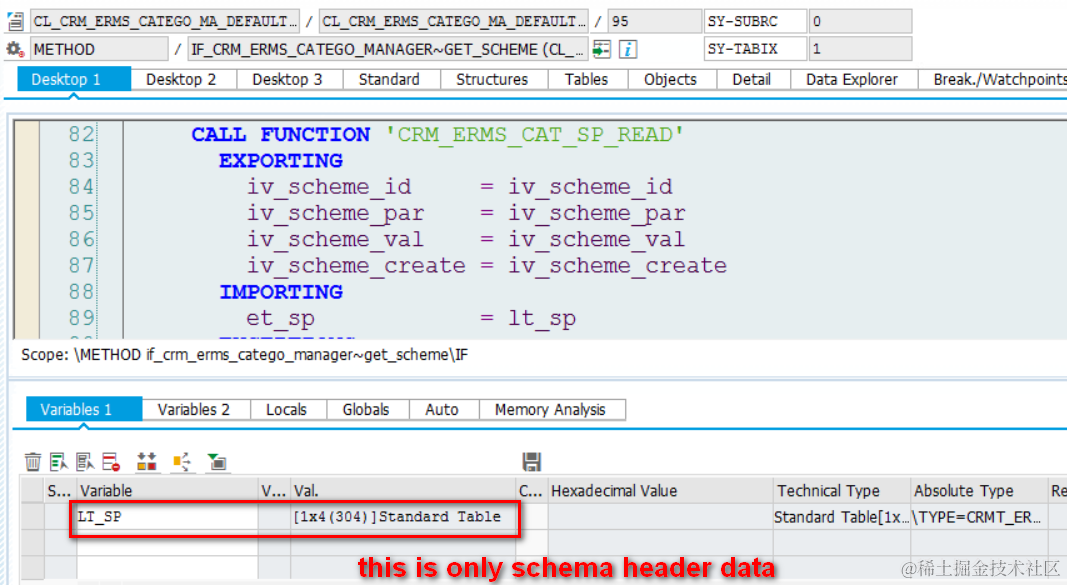Click the gear icon next to METHOD field
This screenshot has height=585, width=1067.
point(14,49)
